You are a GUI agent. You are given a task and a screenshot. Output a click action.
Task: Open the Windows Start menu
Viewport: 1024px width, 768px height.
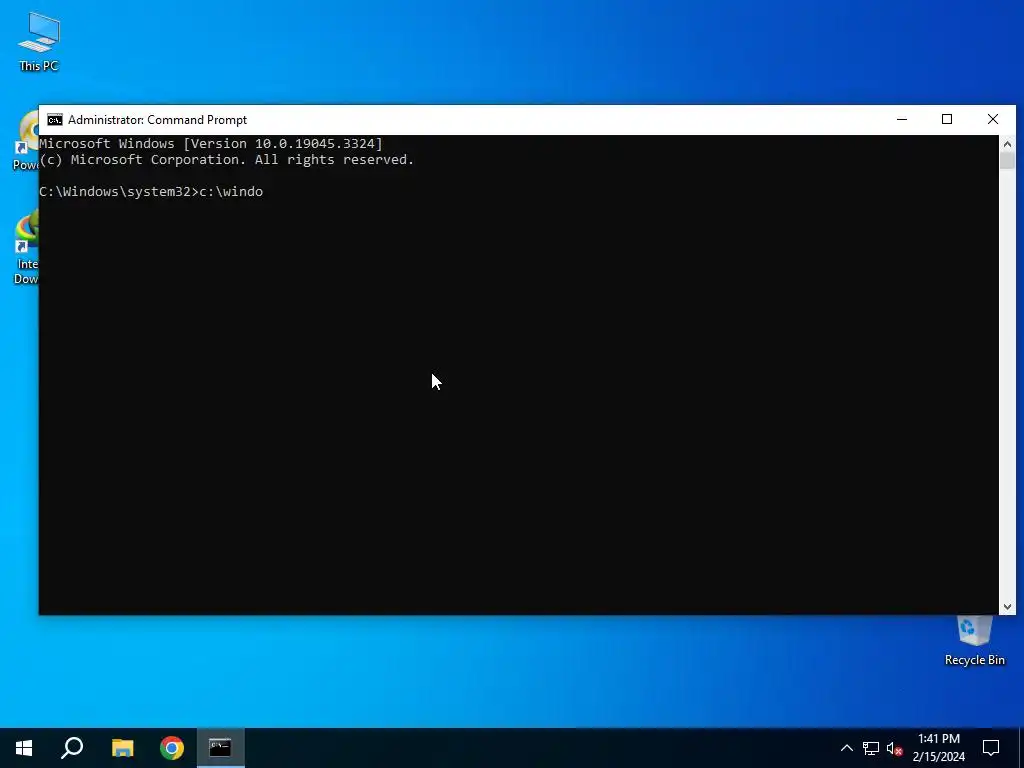(x=24, y=748)
